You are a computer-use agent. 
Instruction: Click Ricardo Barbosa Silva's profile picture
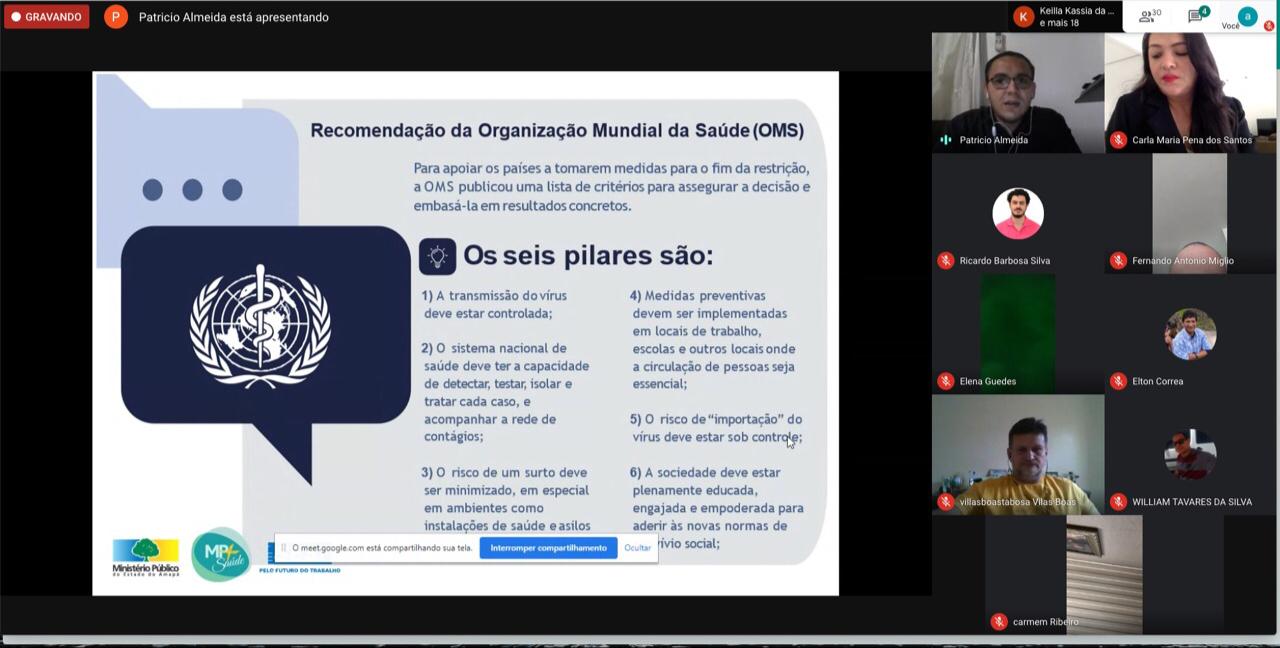click(x=1018, y=213)
